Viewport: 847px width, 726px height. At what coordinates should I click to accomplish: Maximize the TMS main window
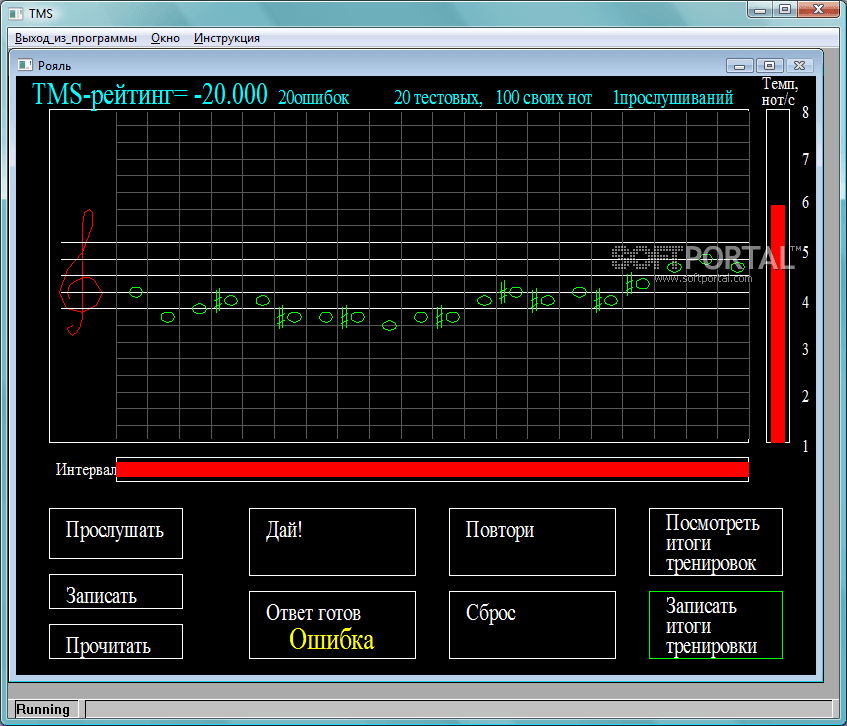click(x=785, y=10)
